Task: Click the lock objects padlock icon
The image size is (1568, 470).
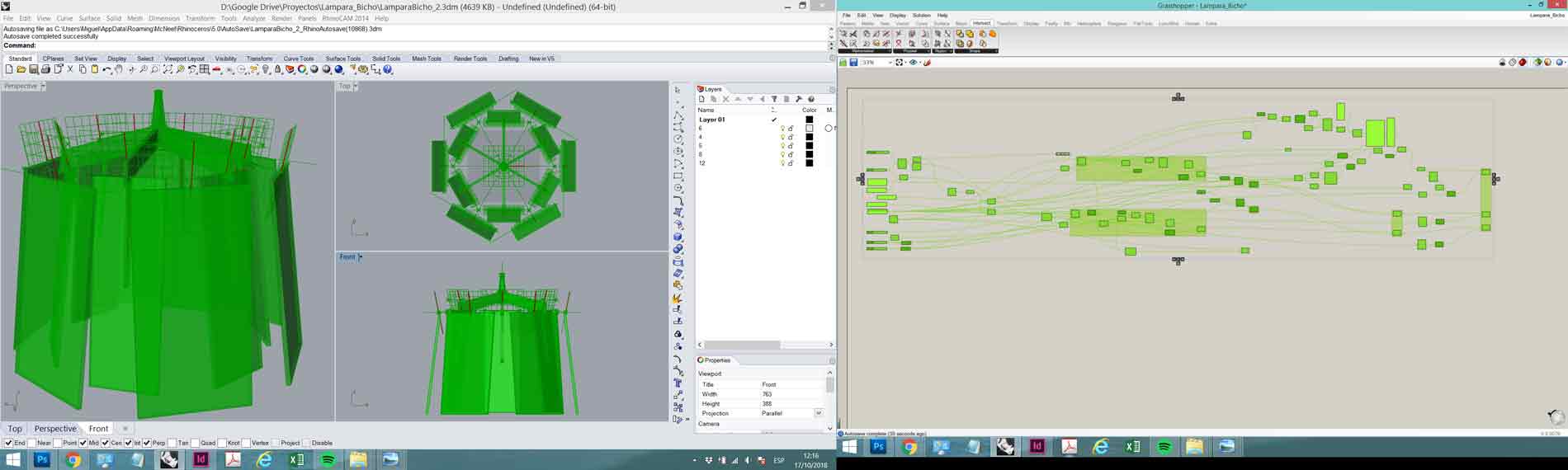Action: pos(278,70)
